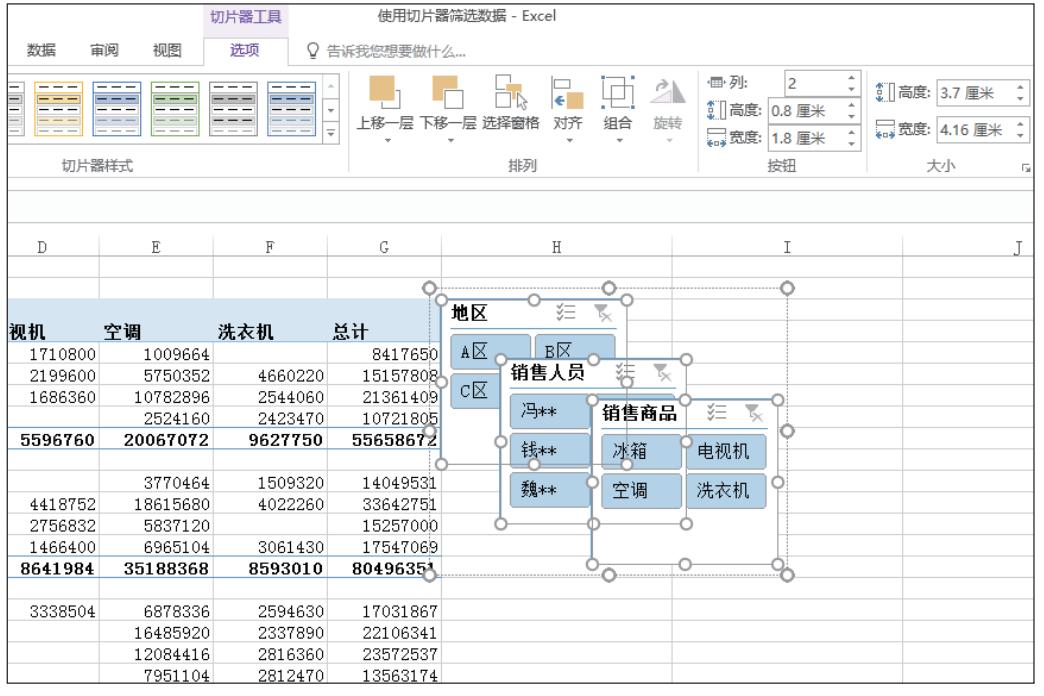The width and height of the screenshot is (1044, 696).
Task: Click the Bring Forward (上移一层) icon
Action: 384,93
